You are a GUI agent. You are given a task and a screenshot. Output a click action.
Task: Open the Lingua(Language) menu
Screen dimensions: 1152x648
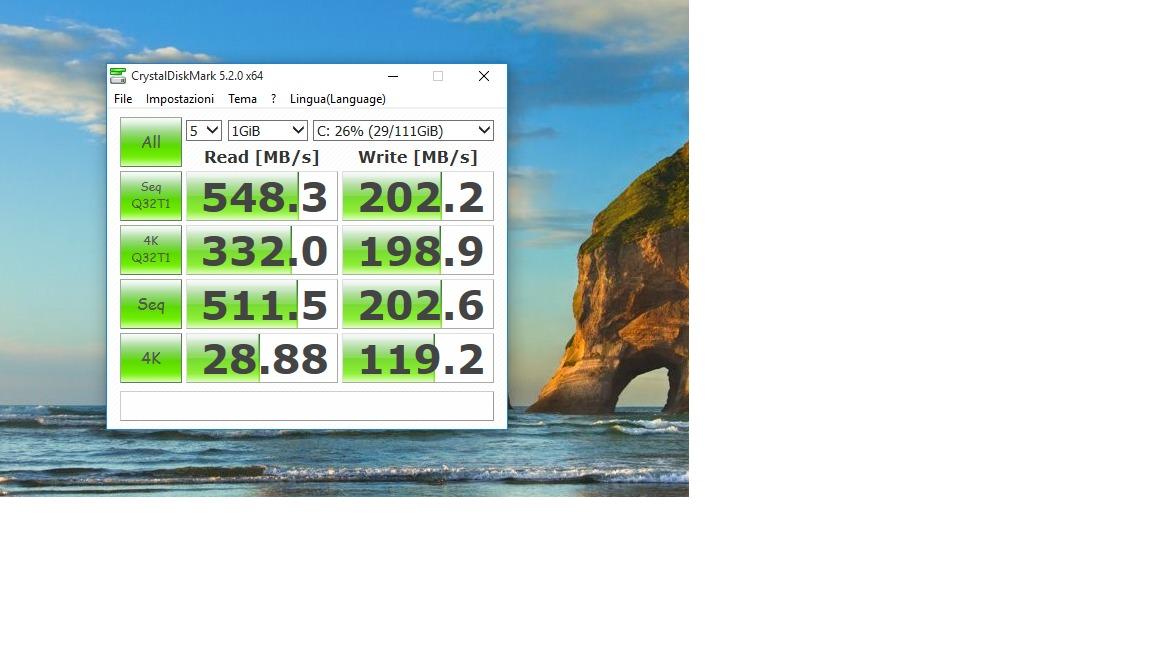(337, 99)
